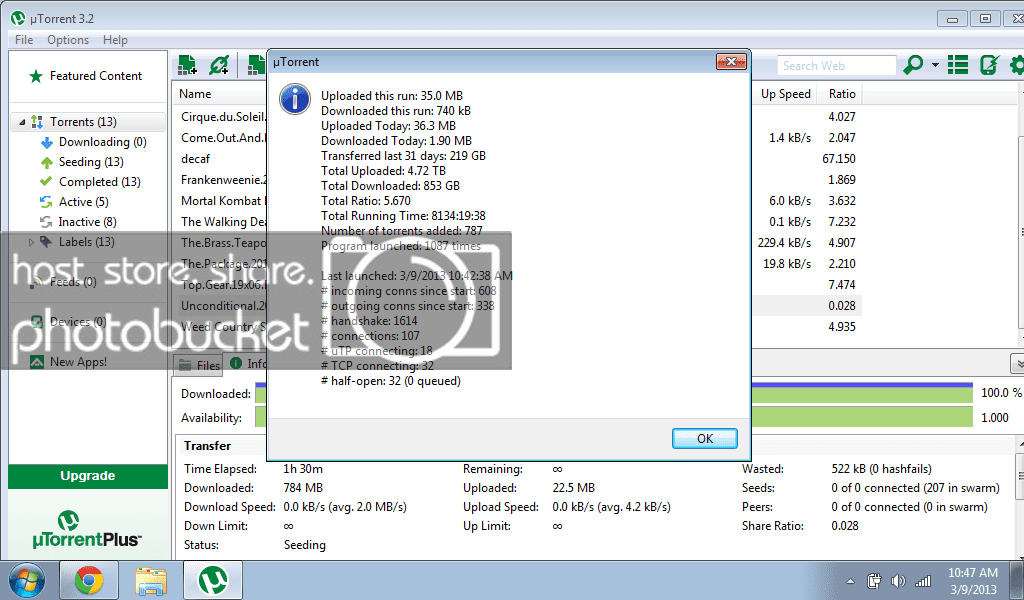Click the Active transfer arrows icon
Screen dimensions: 1024x600
pyautogui.click(x=46, y=202)
